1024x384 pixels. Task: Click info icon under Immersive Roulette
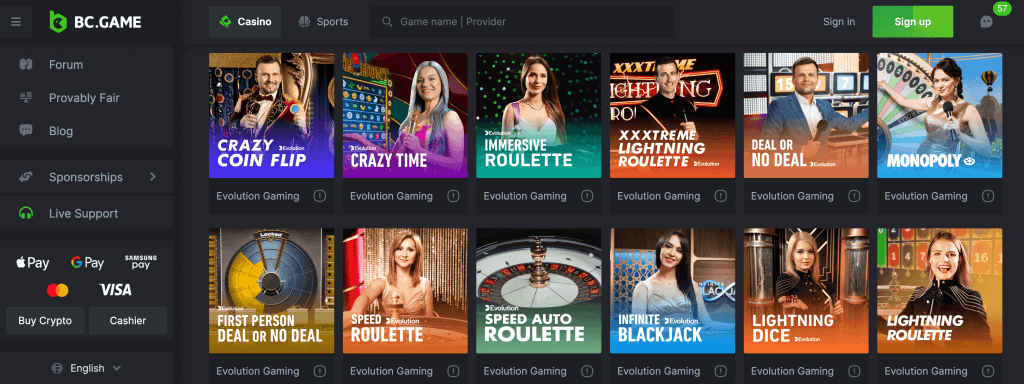click(x=586, y=196)
